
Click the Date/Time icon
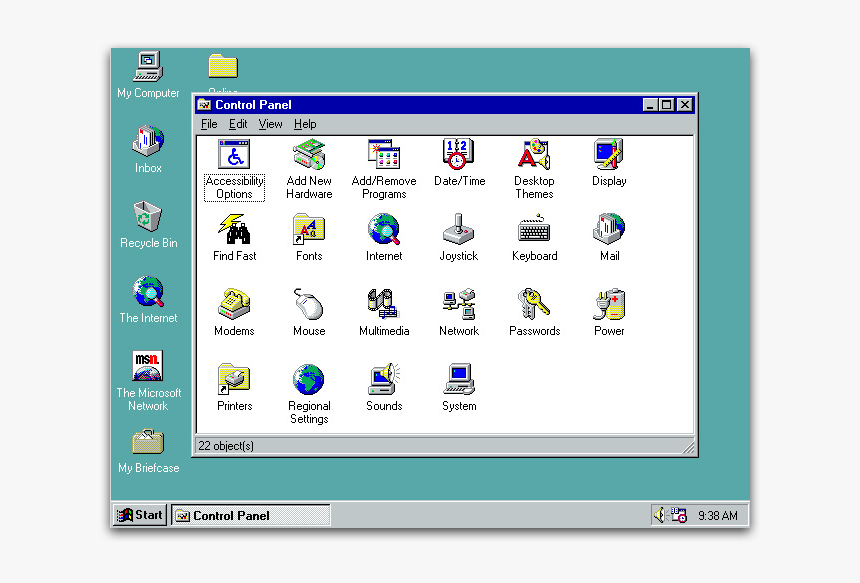click(x=459, y=156)
